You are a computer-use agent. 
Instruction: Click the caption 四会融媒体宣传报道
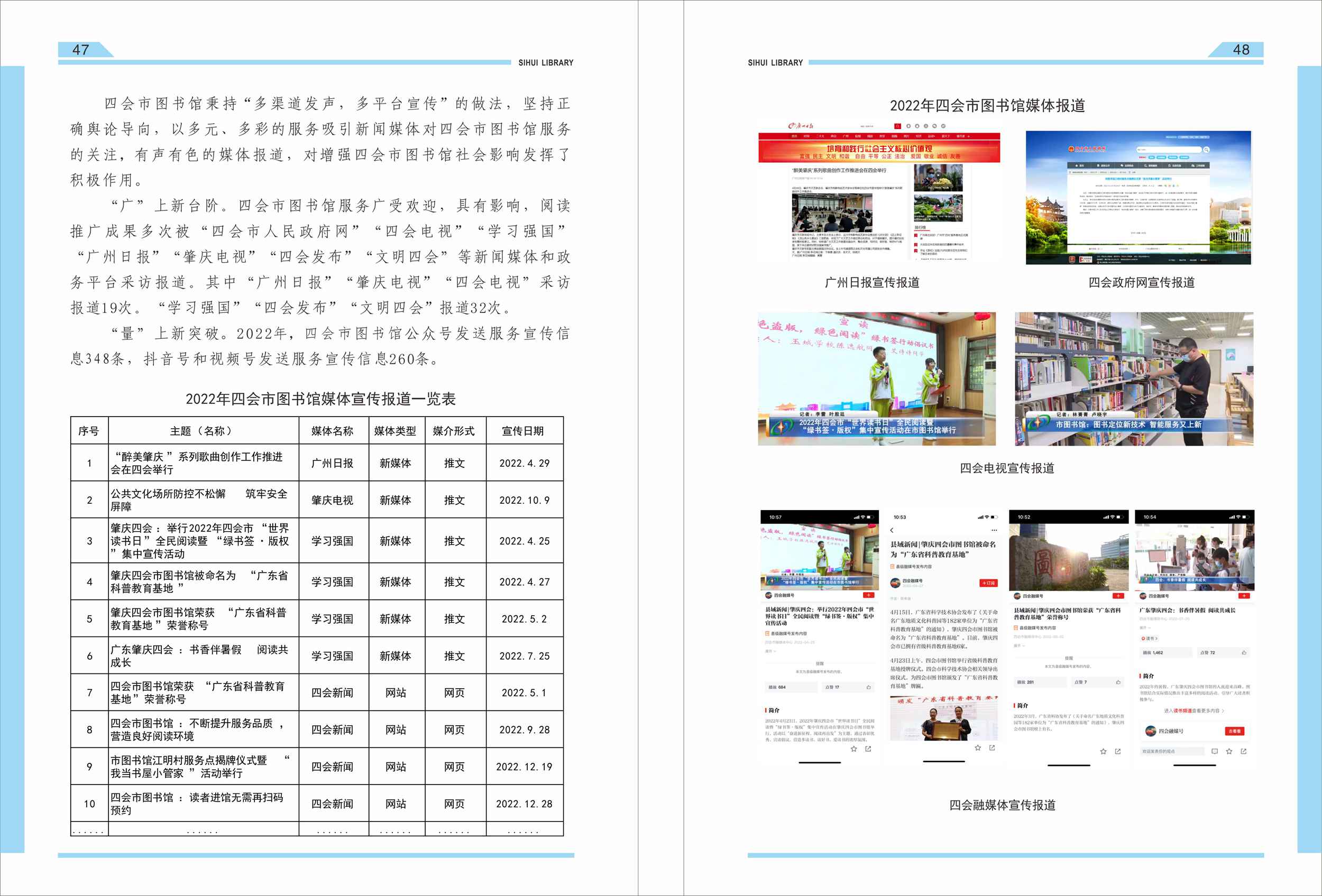pyautogui.click(x=1002, y=805)
